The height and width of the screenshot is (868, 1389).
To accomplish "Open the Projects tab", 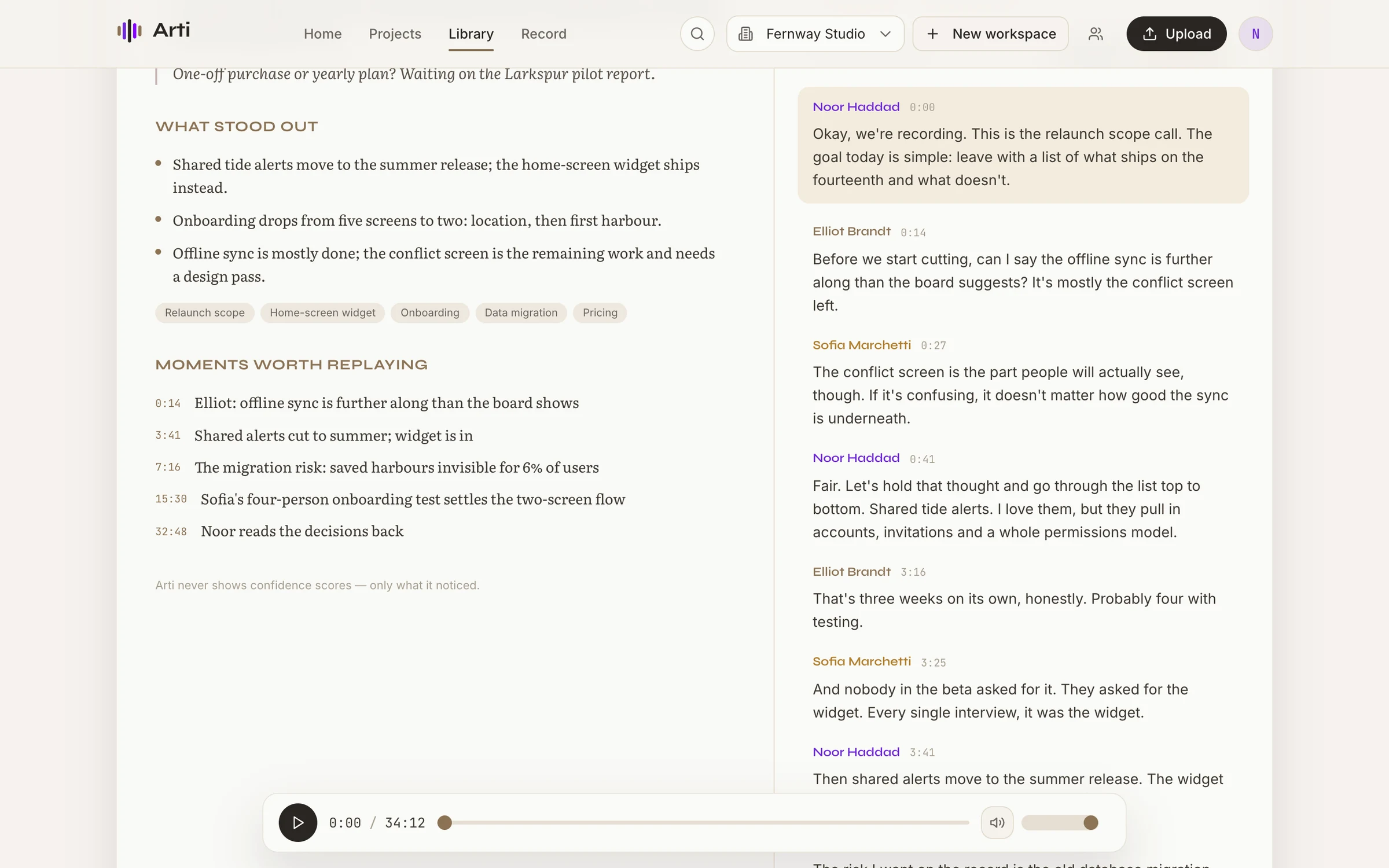I will (x=395, y=34).
